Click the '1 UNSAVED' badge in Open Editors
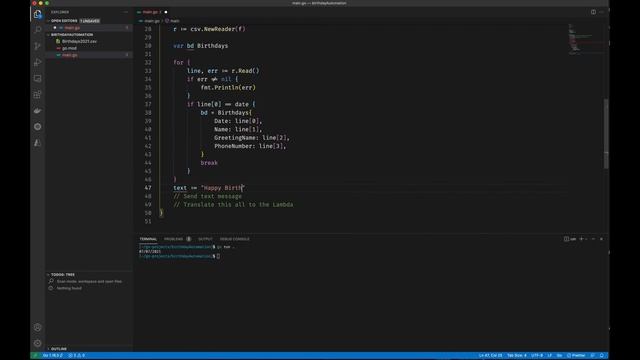Image resolution: width=640 pixels, height=360 pixels. click(x=90, y=21)
